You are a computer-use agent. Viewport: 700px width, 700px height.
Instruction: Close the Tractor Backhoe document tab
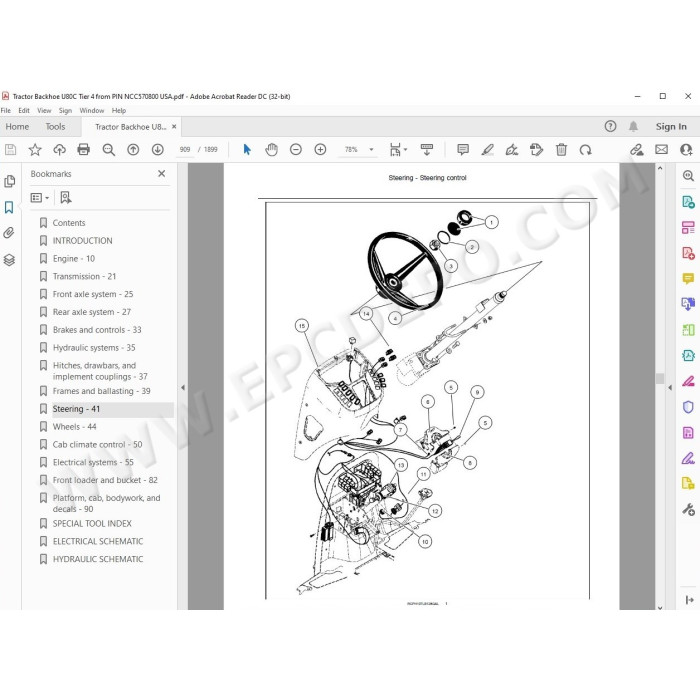pyautogui.click(x=174, y=127)
